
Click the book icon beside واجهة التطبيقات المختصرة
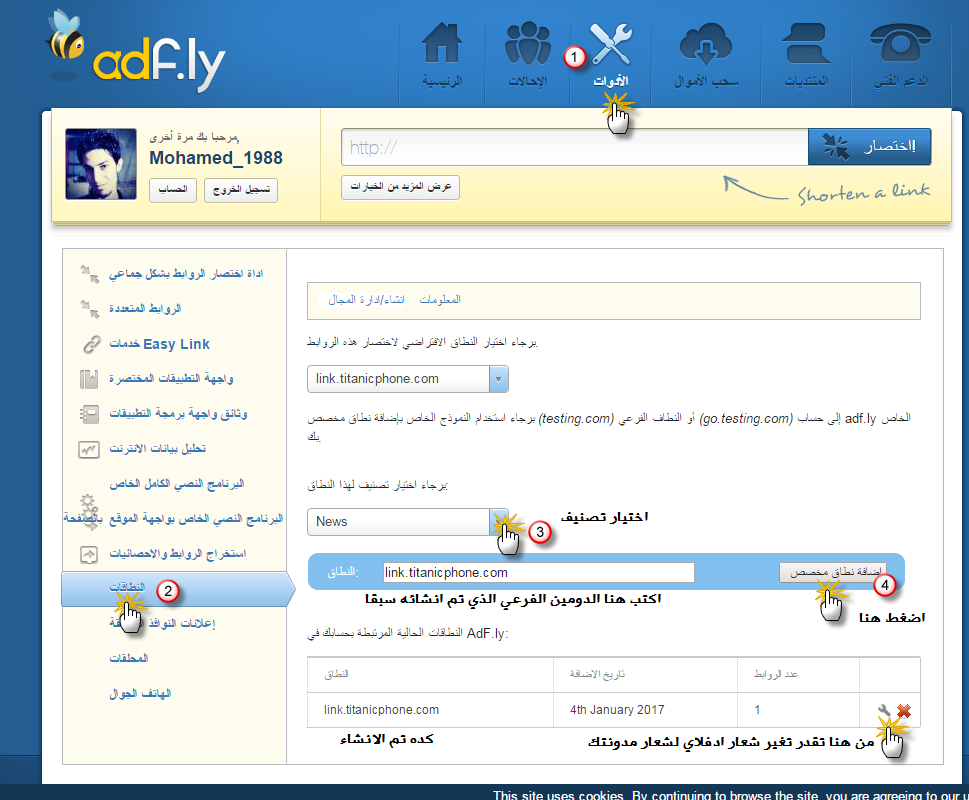coord(89,379)
